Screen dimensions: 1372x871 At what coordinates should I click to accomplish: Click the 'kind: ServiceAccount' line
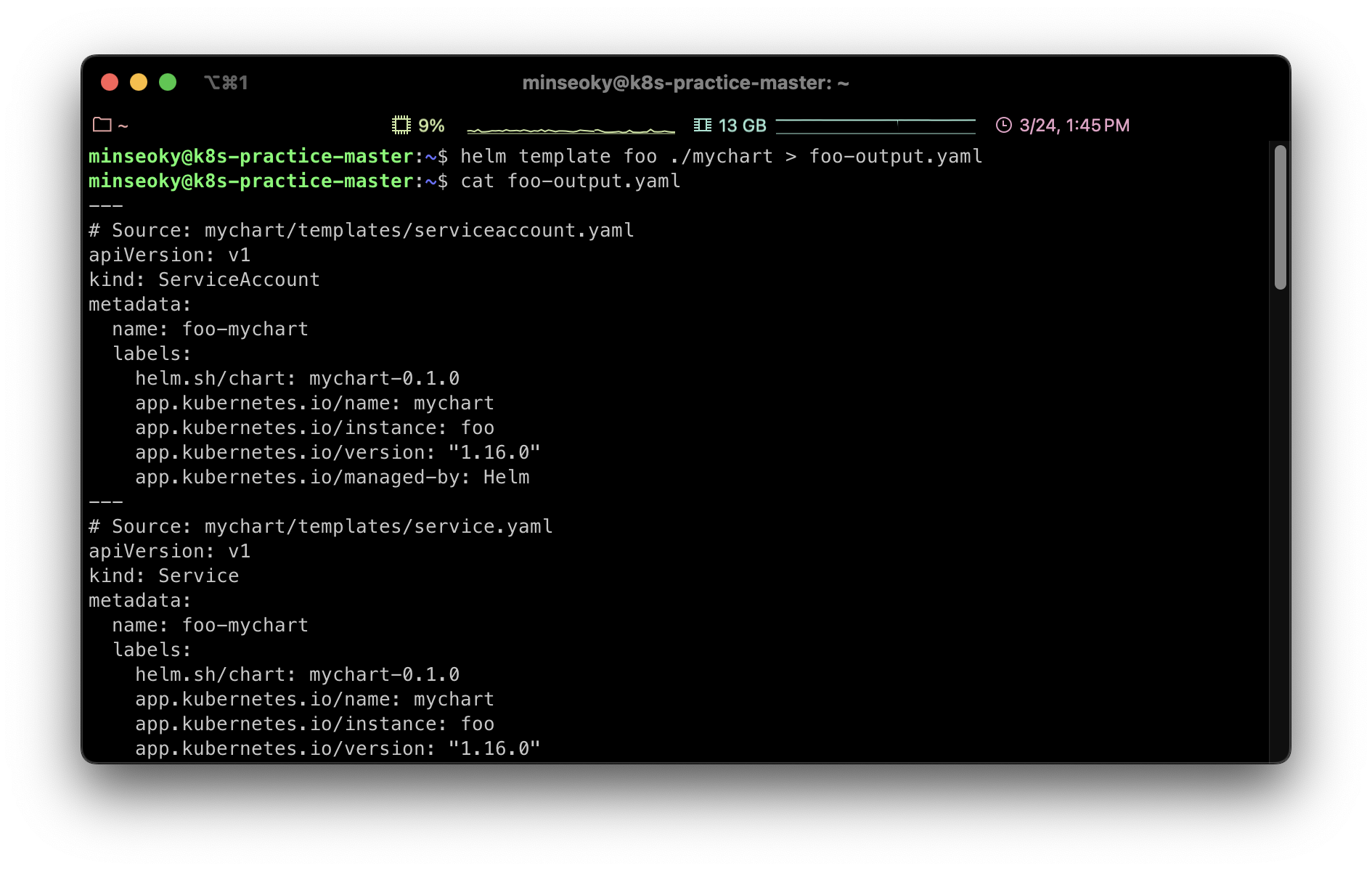[204, 279]
